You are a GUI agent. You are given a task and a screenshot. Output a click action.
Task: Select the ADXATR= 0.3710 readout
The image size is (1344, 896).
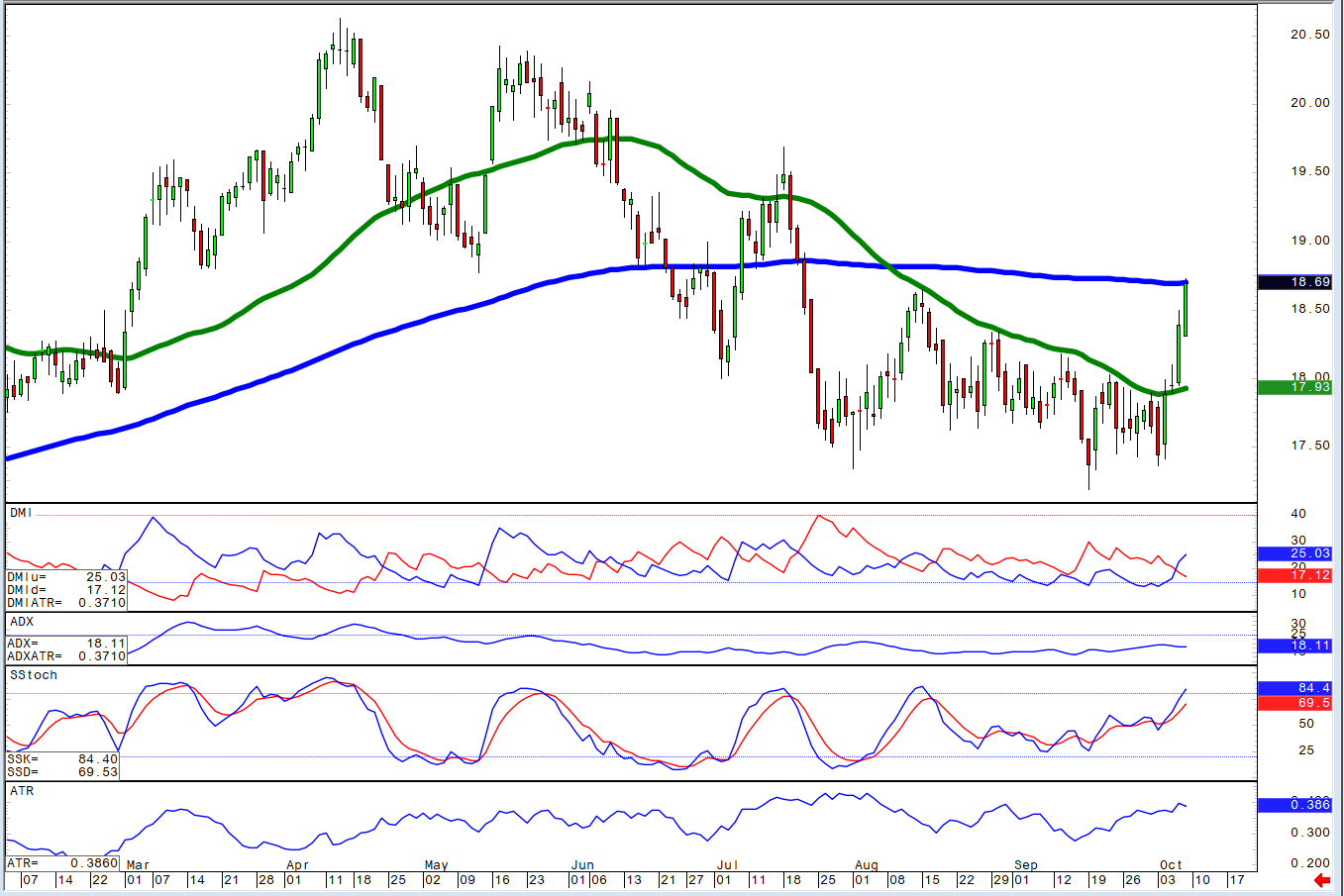click(x=66, y=655)
